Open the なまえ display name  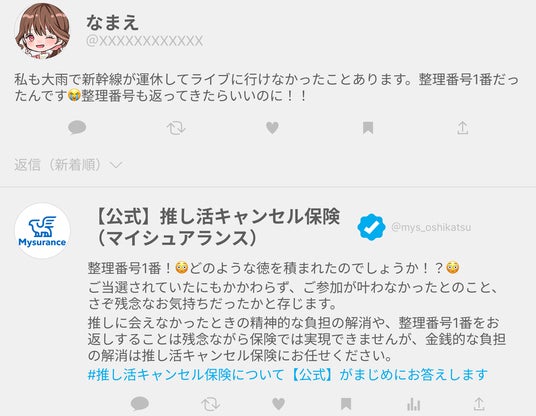pyautogui.click(x=112, y=22)
